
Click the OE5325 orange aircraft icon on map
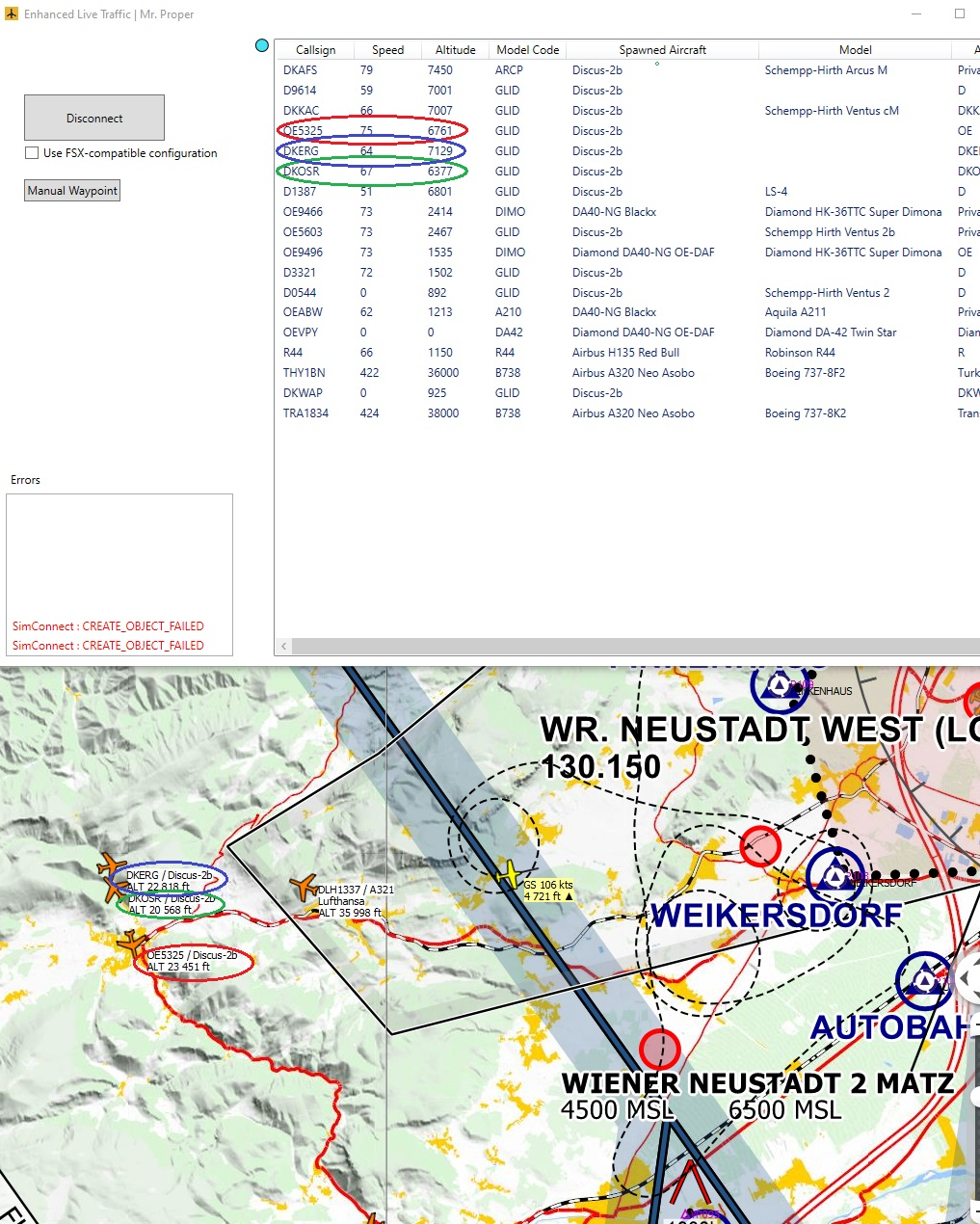[132, 943]
